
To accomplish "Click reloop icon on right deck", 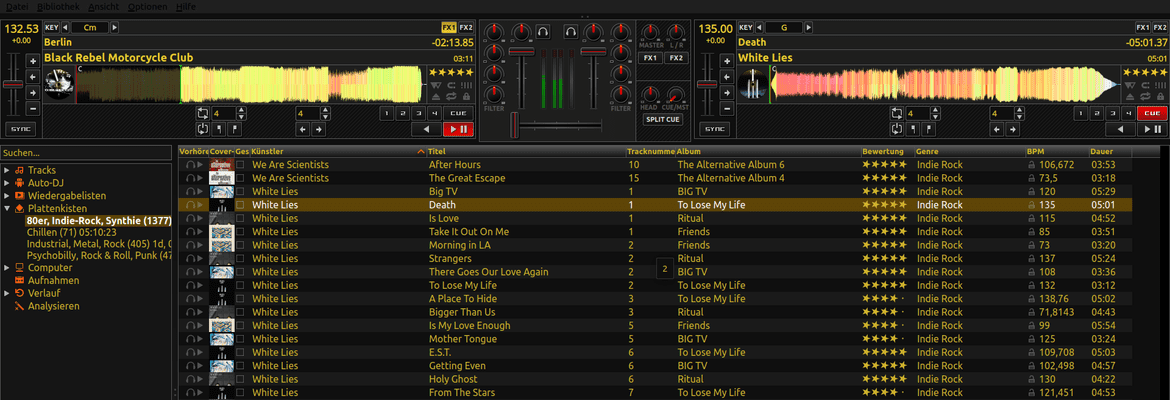I will click(897, 129).
